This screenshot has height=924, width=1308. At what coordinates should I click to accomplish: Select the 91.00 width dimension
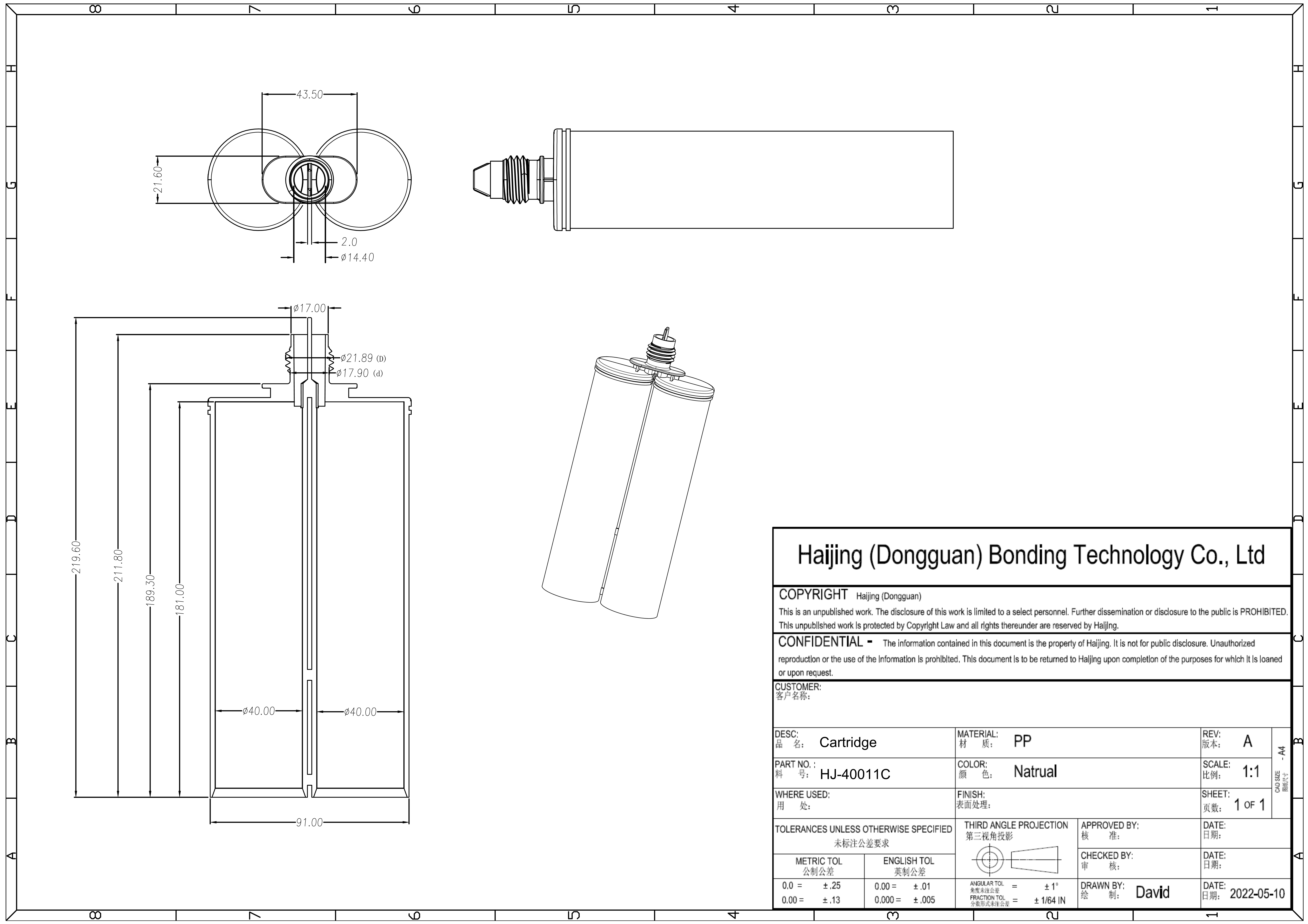tap(309, 823)
